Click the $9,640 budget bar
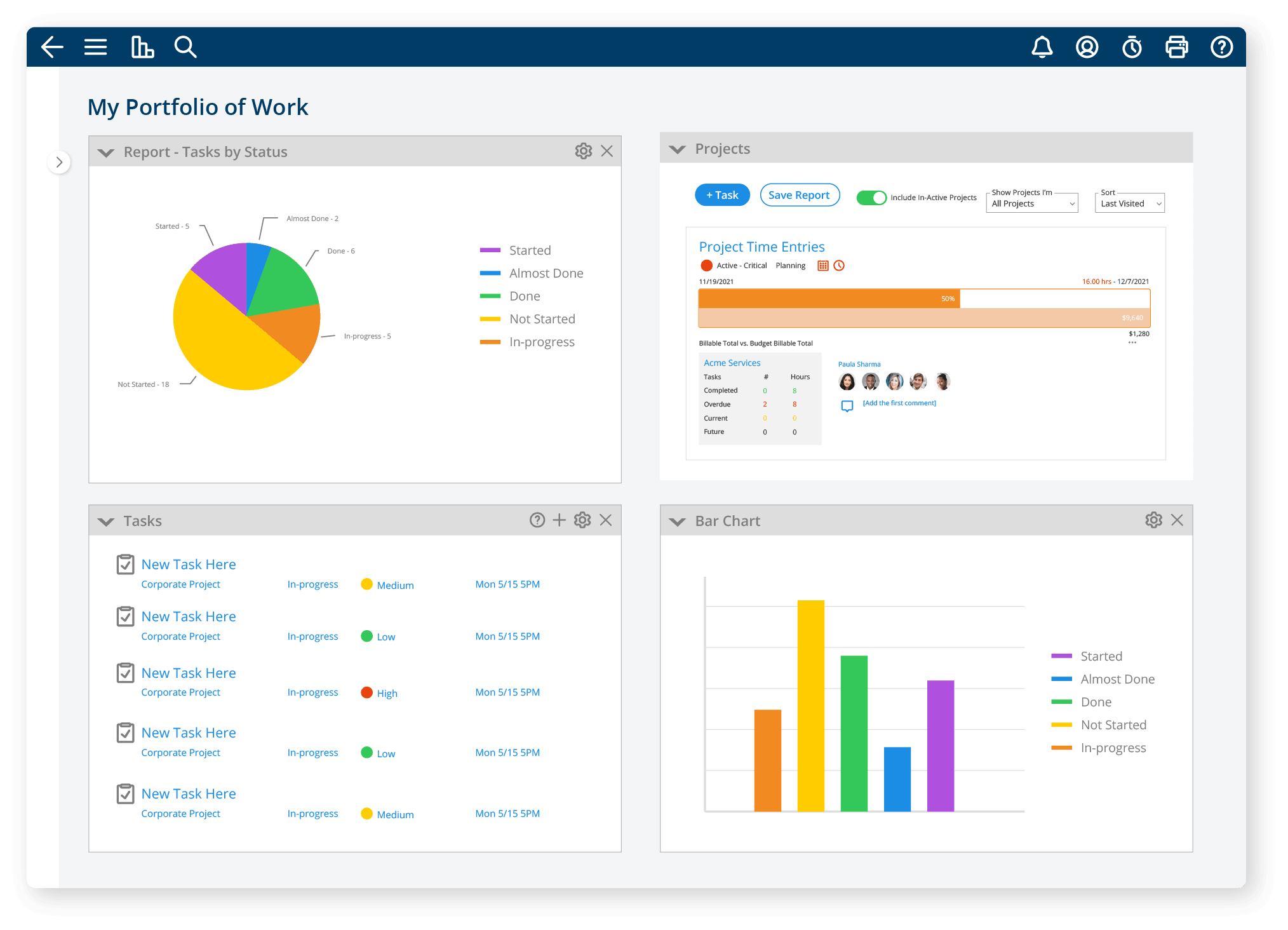The image size is (1288, 930). (x=924, y=318)
